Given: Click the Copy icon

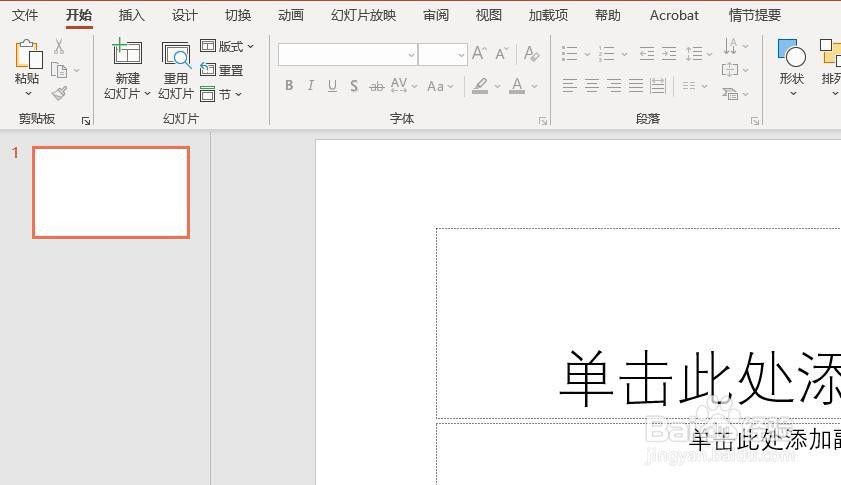Looking at the screenshot, I should pos(58,70).
